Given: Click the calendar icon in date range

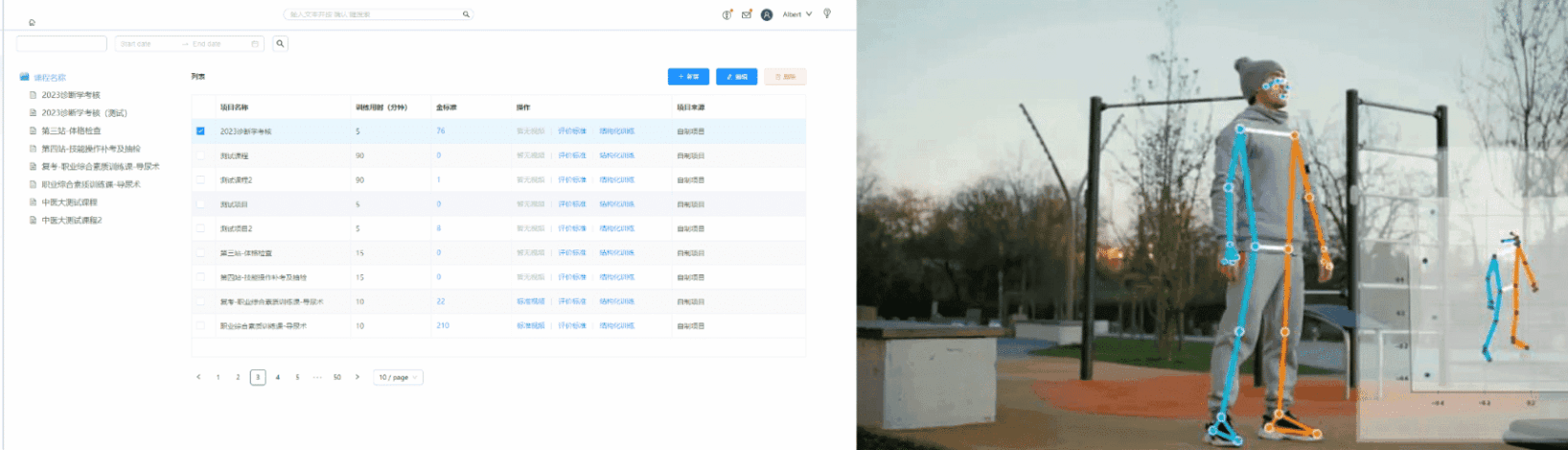Looking at the screenshot, I should (x=255, y=43).
